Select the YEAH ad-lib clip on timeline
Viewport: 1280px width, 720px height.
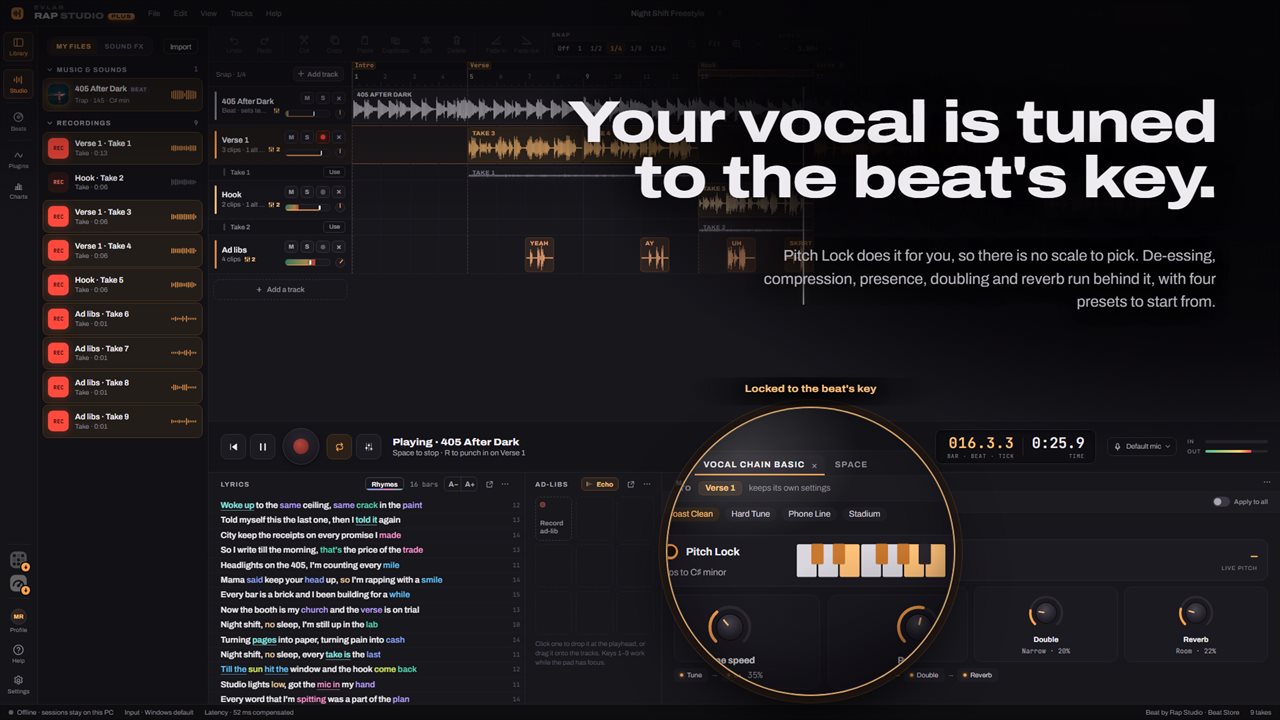(x=539, y=255)
